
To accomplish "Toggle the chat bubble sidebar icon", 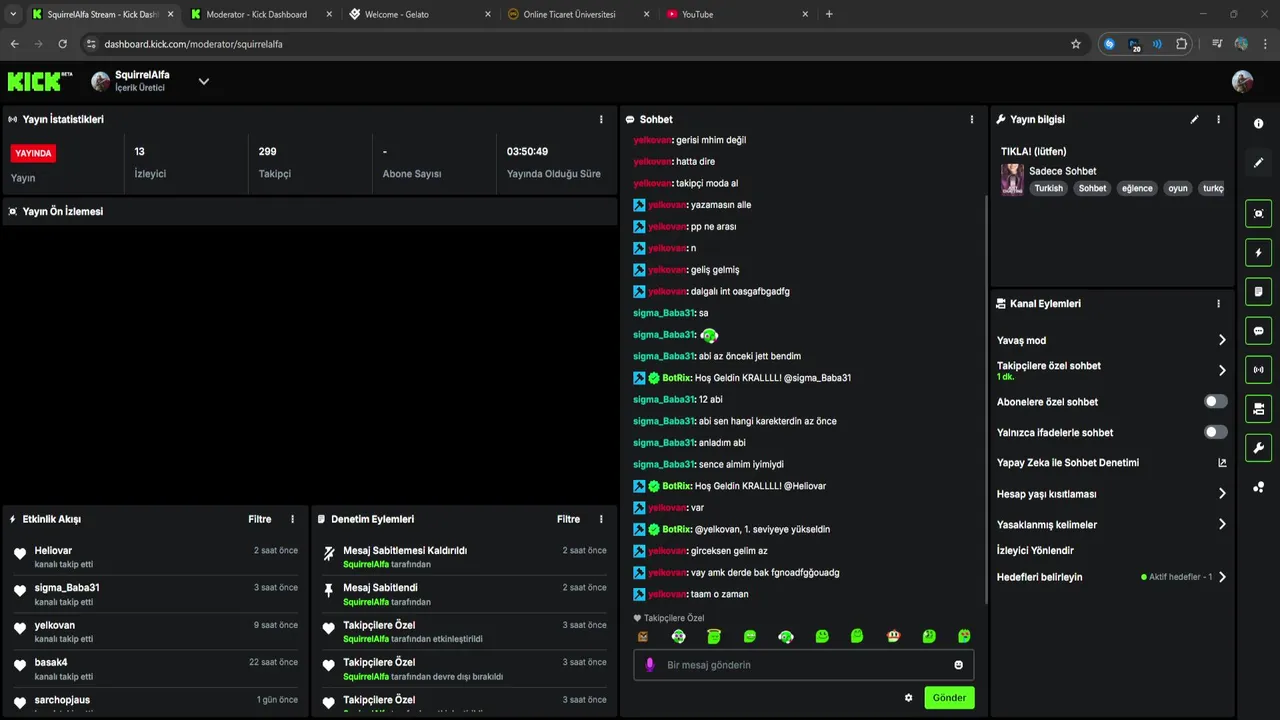I will pos(1258,331).
